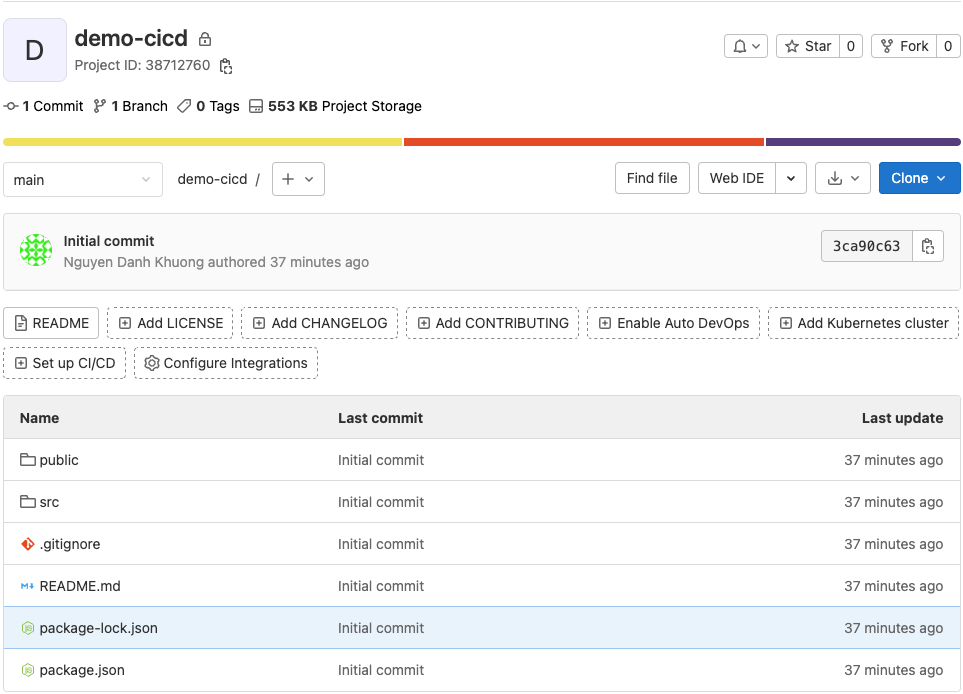Click the git icon beside .gitignore
The image size is (963, 694).
(x=28, y=544)
